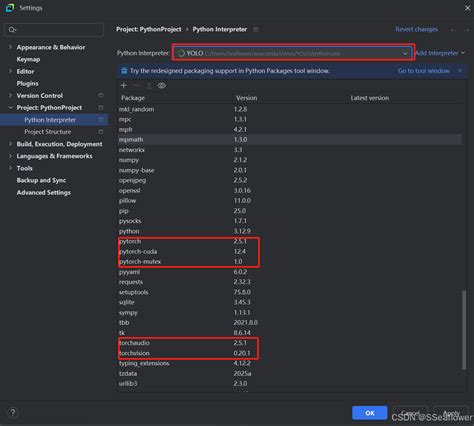Open the Plugins settings page

(27, 83)
